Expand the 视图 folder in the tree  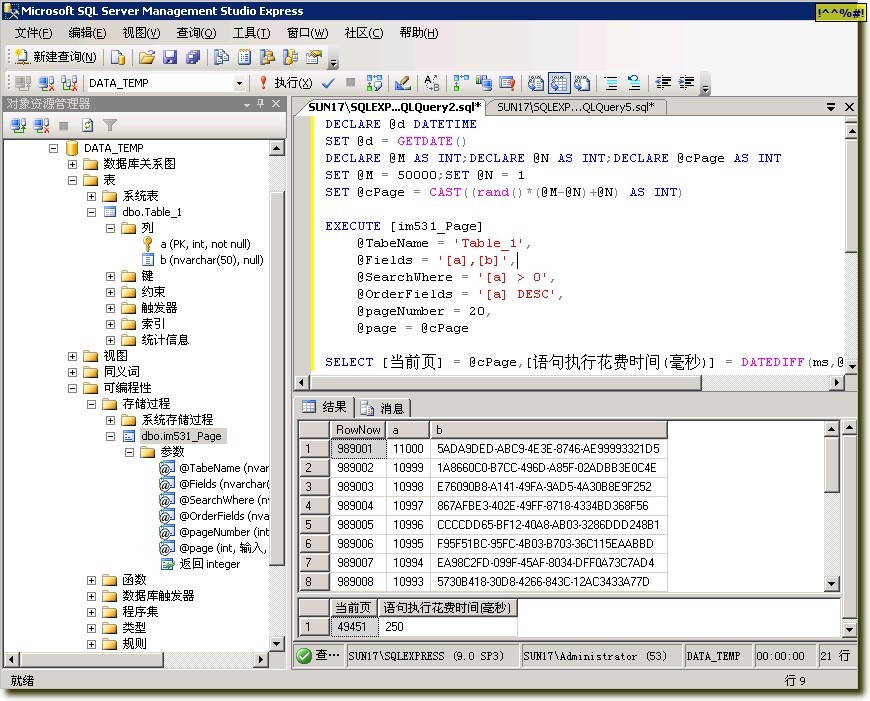(73, 356)
